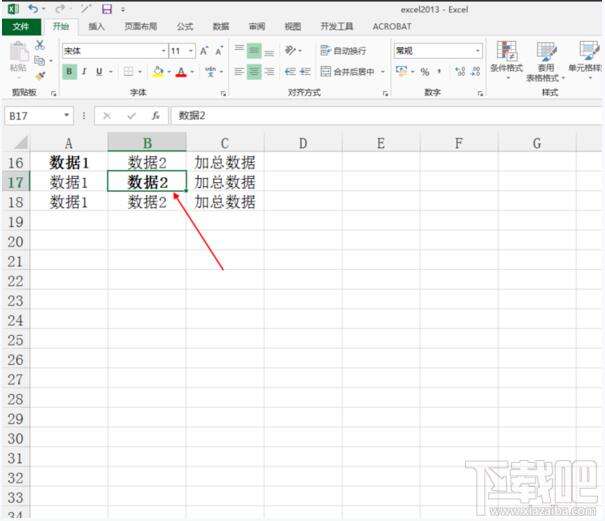The width and height of the screenshot is (605, 521).
Task: Open the Name Box dropdown arrow
Action: 67,116
